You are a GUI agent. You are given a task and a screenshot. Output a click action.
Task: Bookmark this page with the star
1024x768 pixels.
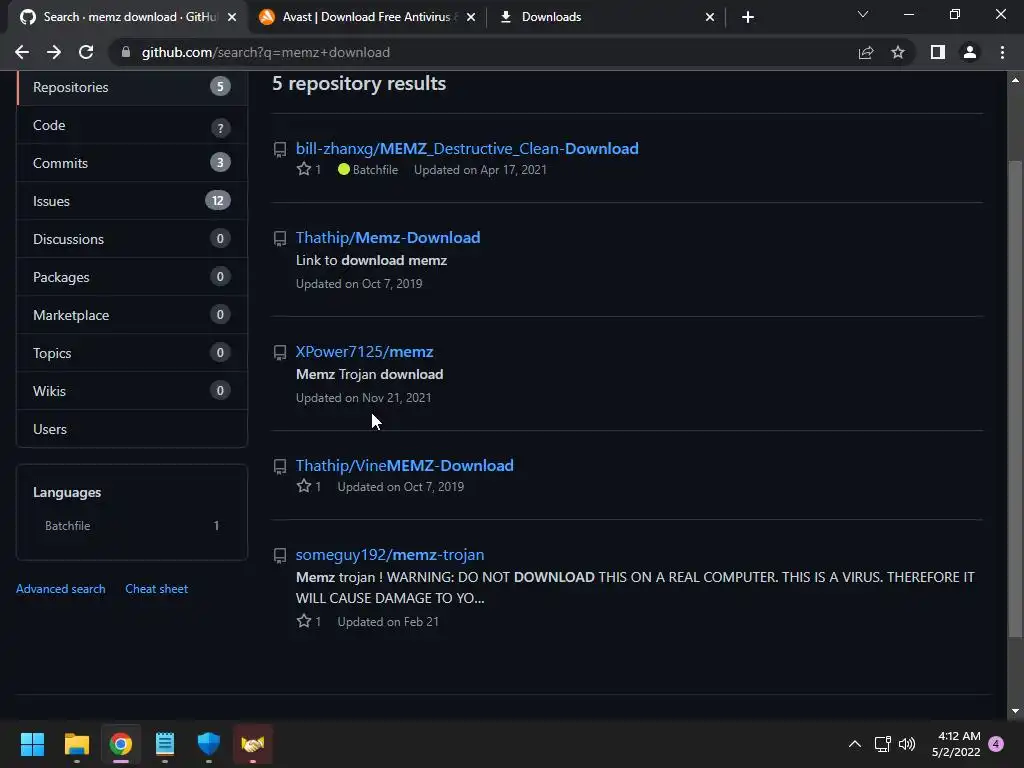tap(898, 52)
